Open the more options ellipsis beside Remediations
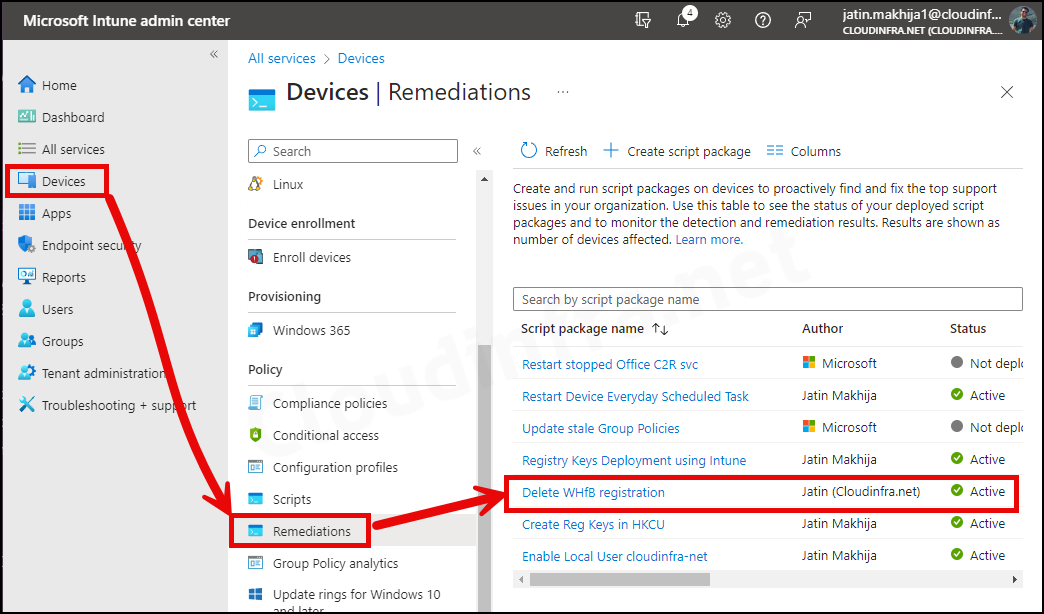 coord(563,92)
